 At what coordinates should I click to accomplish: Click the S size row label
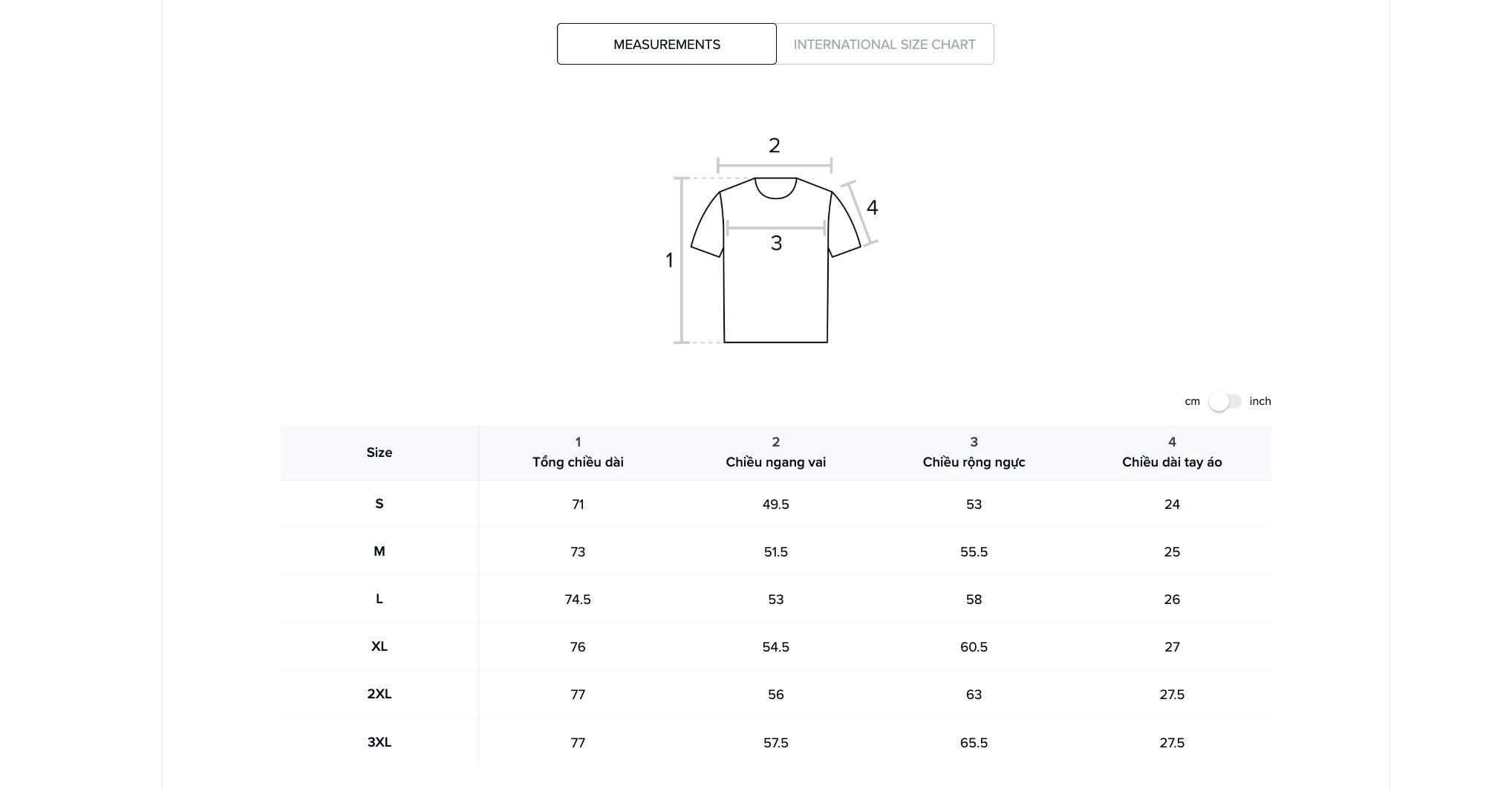click(x=379, y=504)
